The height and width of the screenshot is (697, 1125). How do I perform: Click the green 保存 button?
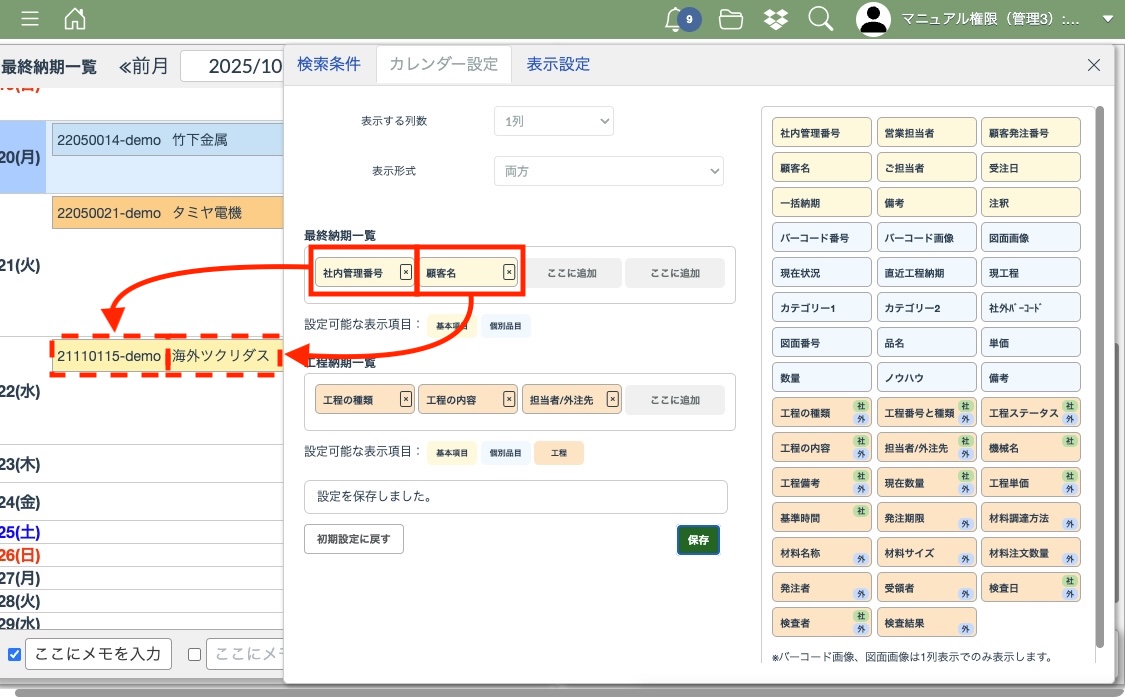click(698, 539)
